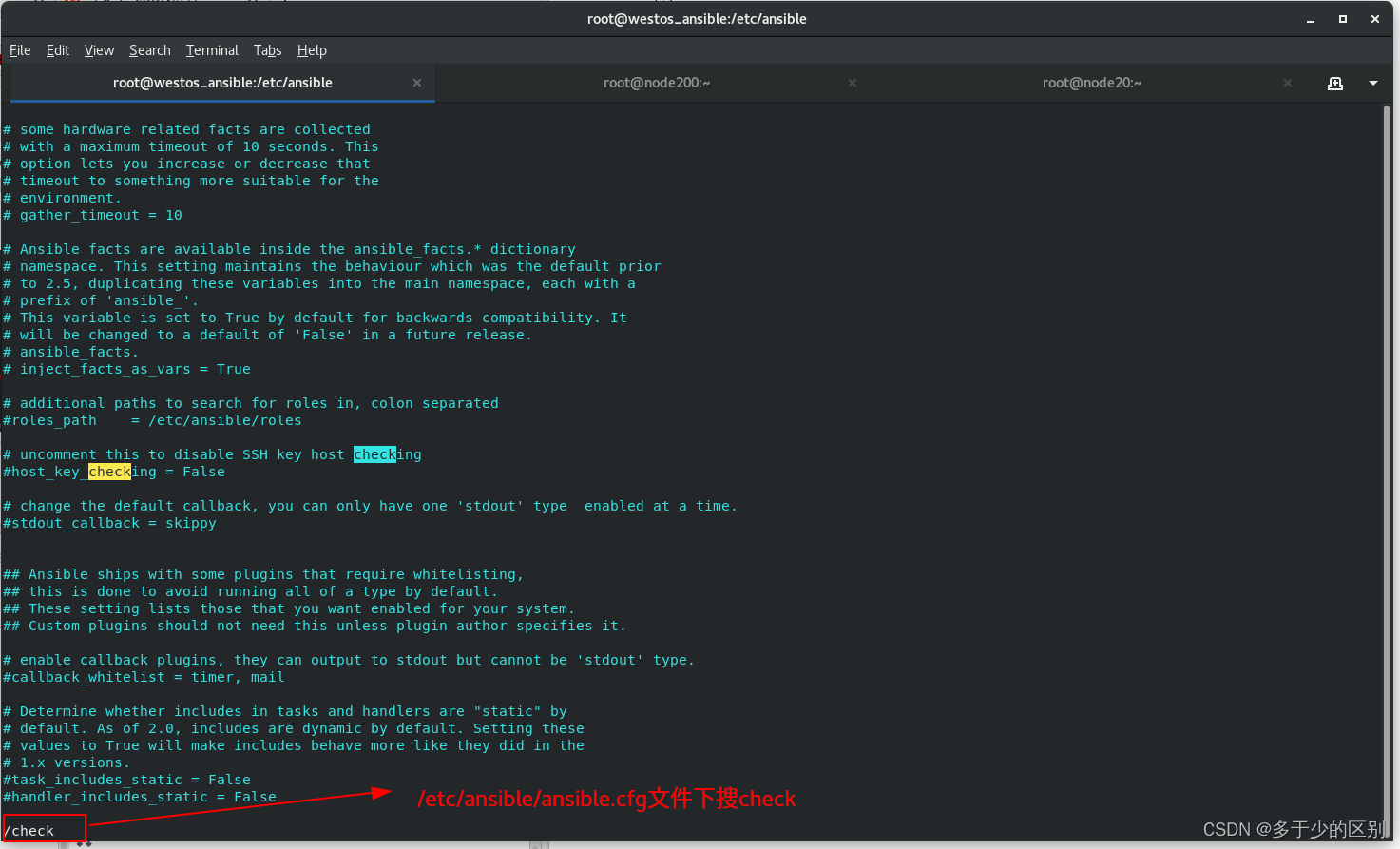Click the '# environment.' comment line

click(x=62, y=198)
